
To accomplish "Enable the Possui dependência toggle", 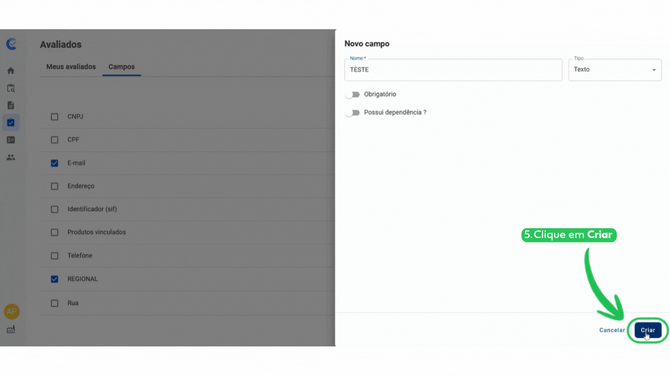I will (353, 113).
